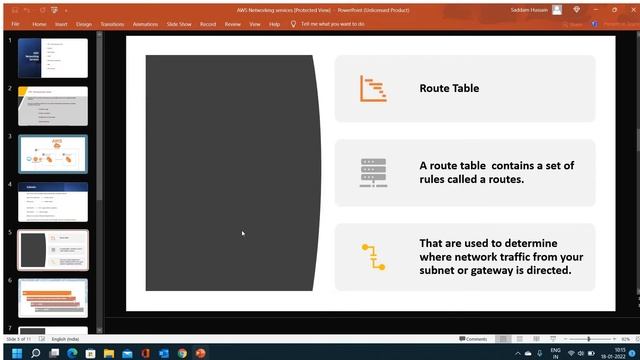Click 'English (India)' language in status bar

click(x=65, y=339)
